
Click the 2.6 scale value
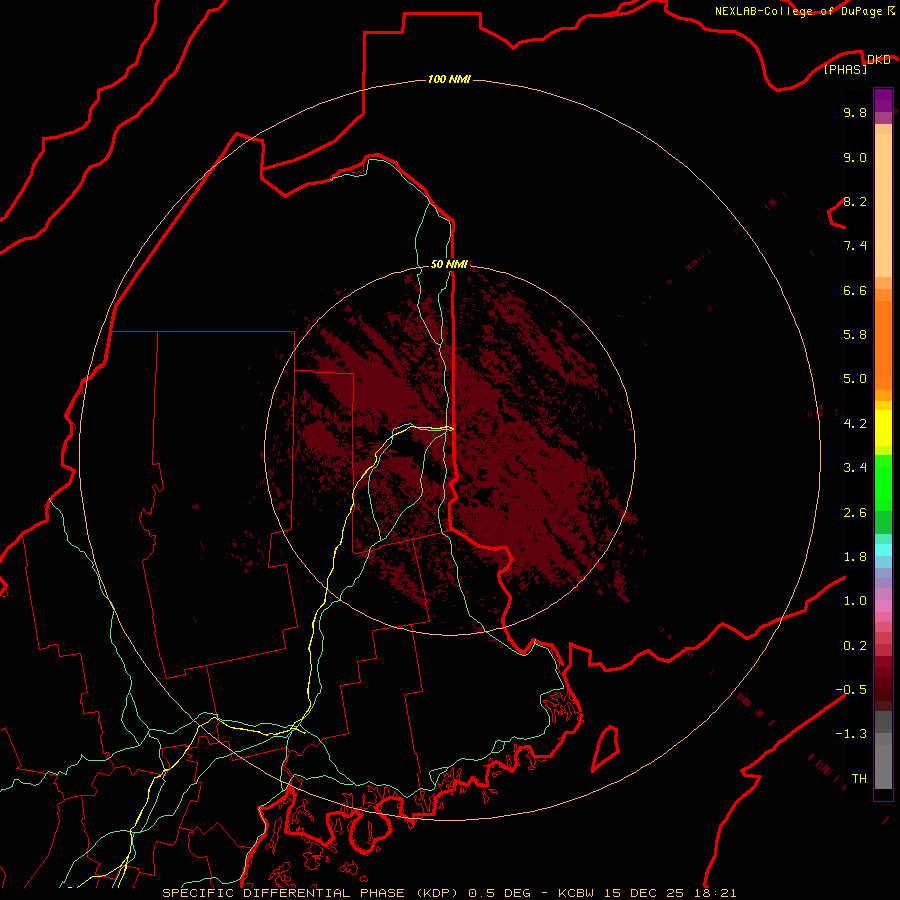[x=855, y=513]
